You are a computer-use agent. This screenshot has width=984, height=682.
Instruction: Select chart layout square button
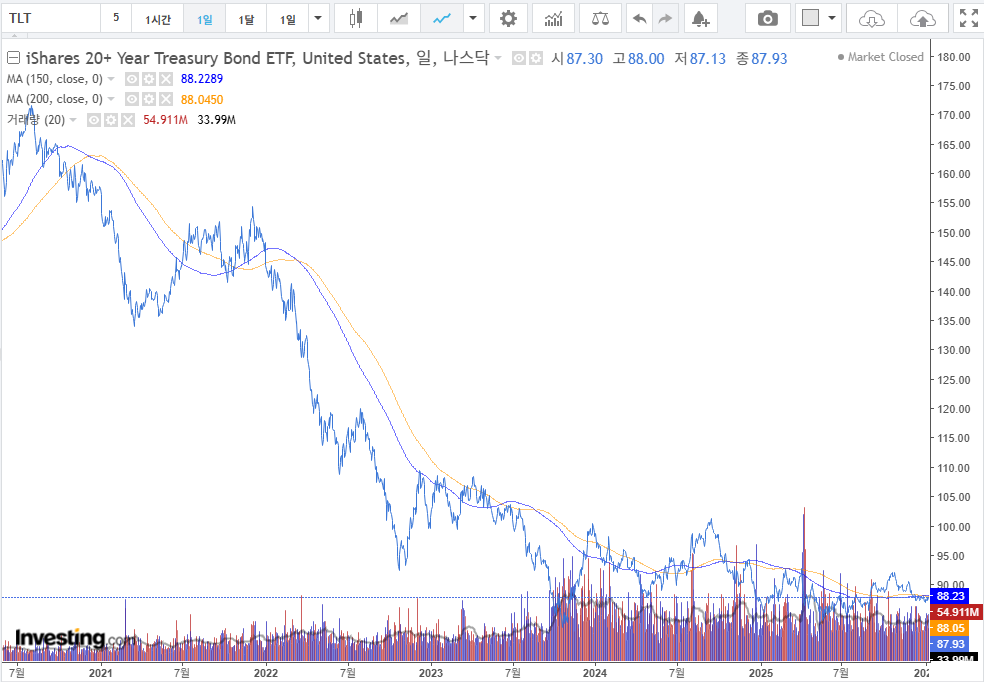[811, 18]
